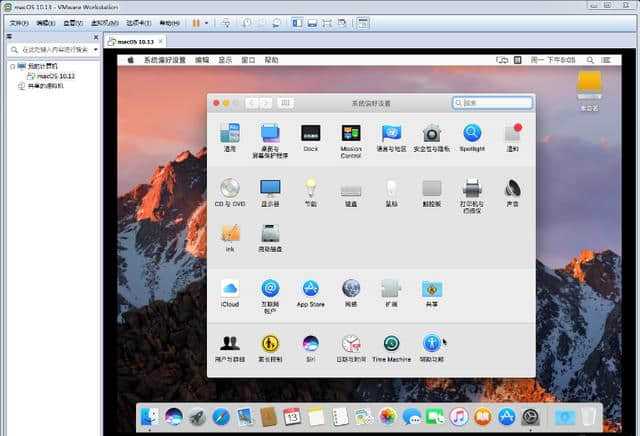Open Notifications preferences with red badge

513,138
